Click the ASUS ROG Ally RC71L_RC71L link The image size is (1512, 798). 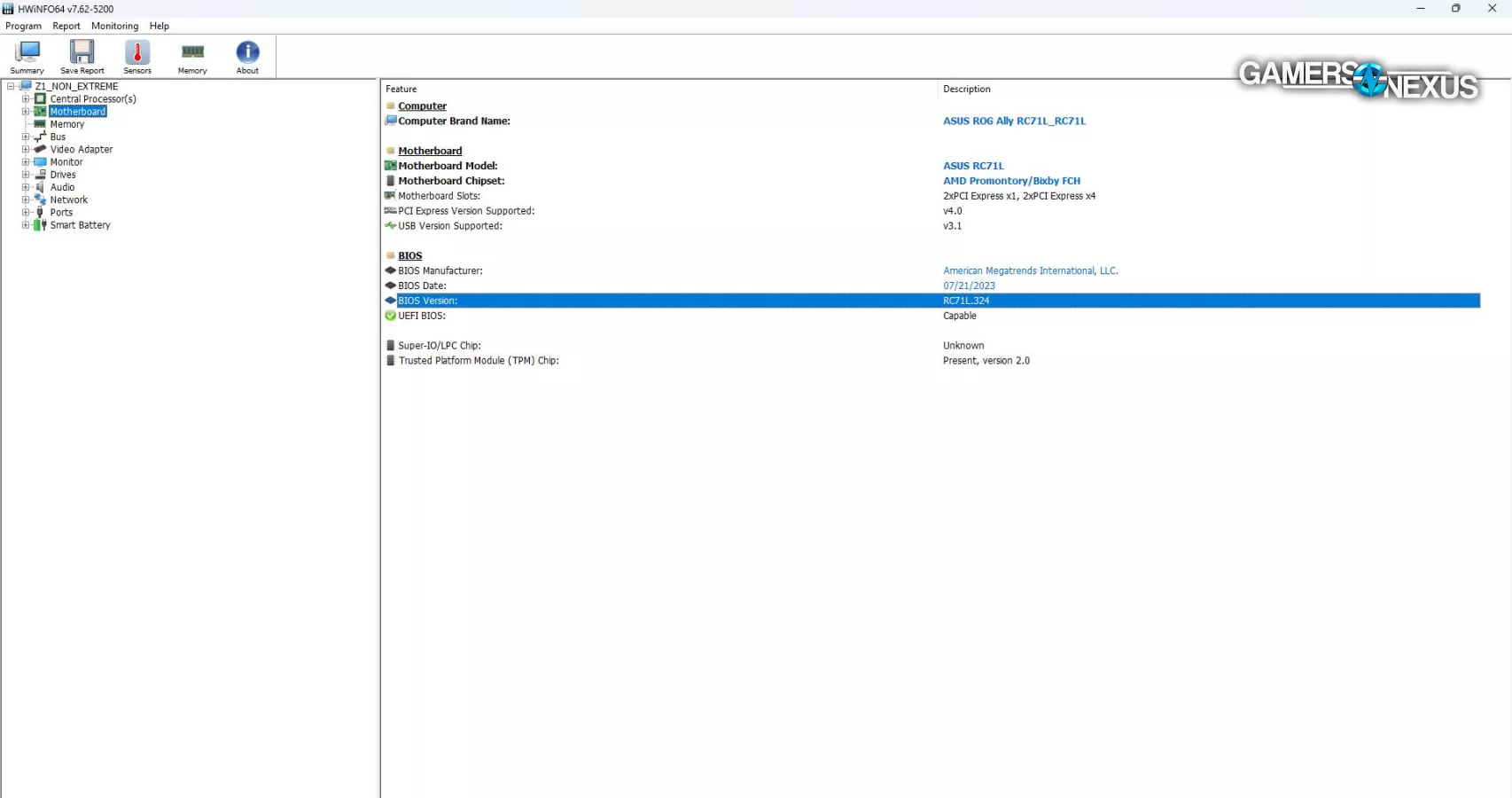click(1014, 121)
